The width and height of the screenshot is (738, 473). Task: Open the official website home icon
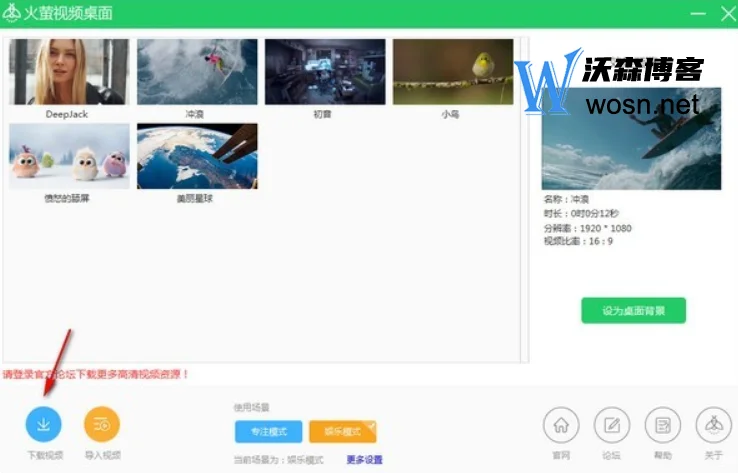click(x=561, y=425)
